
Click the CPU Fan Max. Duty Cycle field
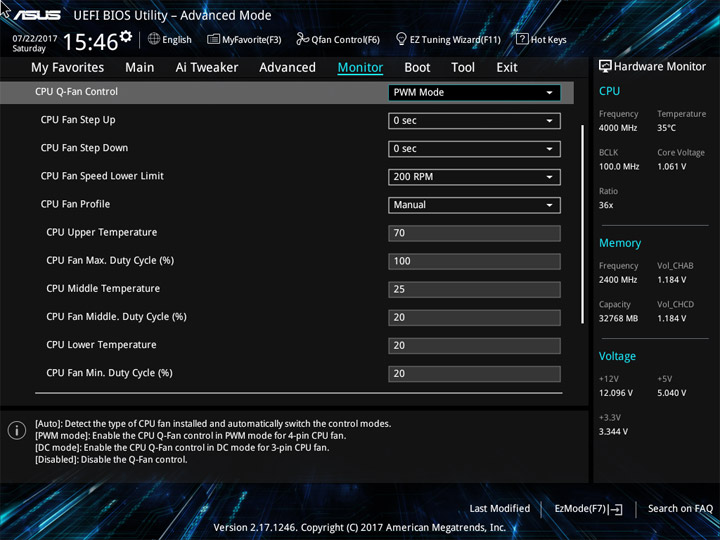click(x=474, y=261)
